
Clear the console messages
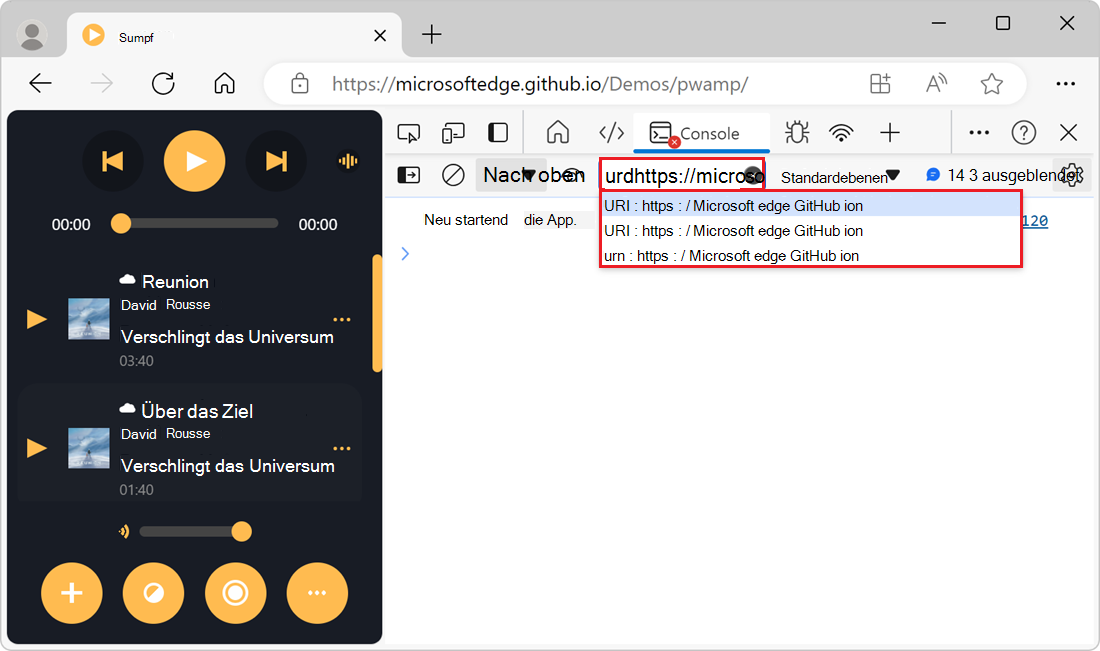click(x=453, y=174)
